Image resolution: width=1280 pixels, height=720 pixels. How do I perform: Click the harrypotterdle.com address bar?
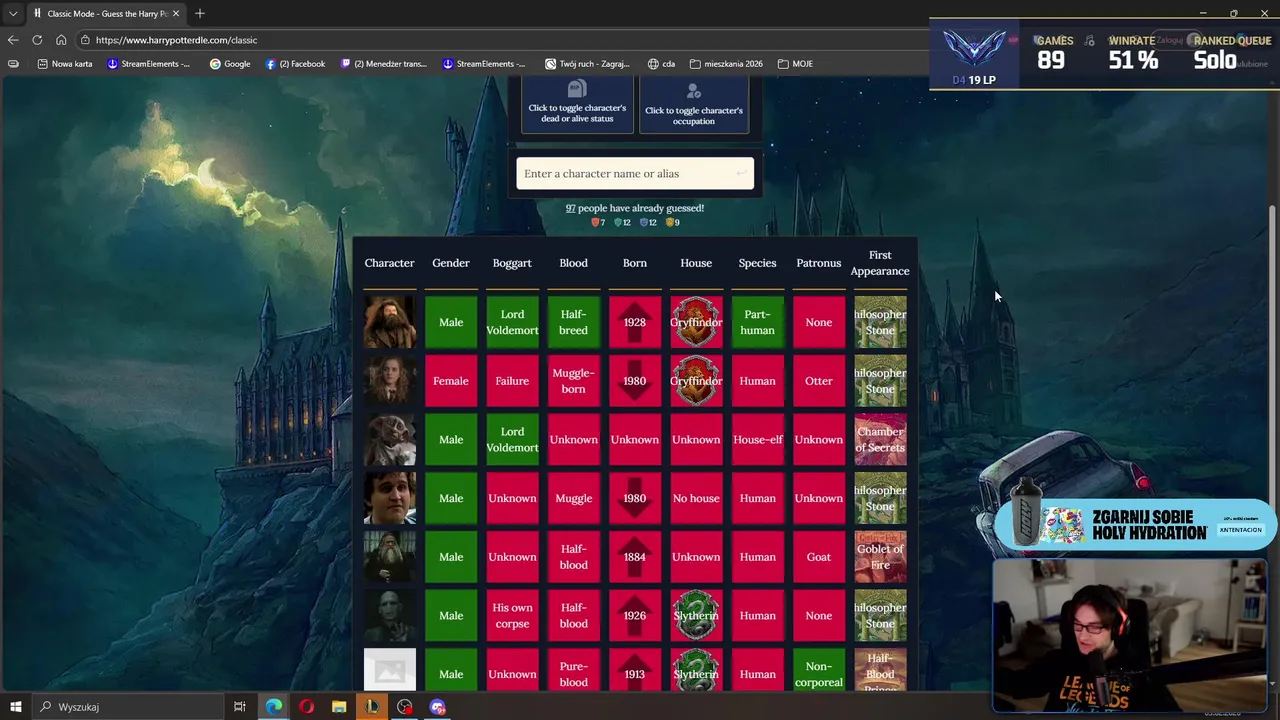[x=500, y=40]
